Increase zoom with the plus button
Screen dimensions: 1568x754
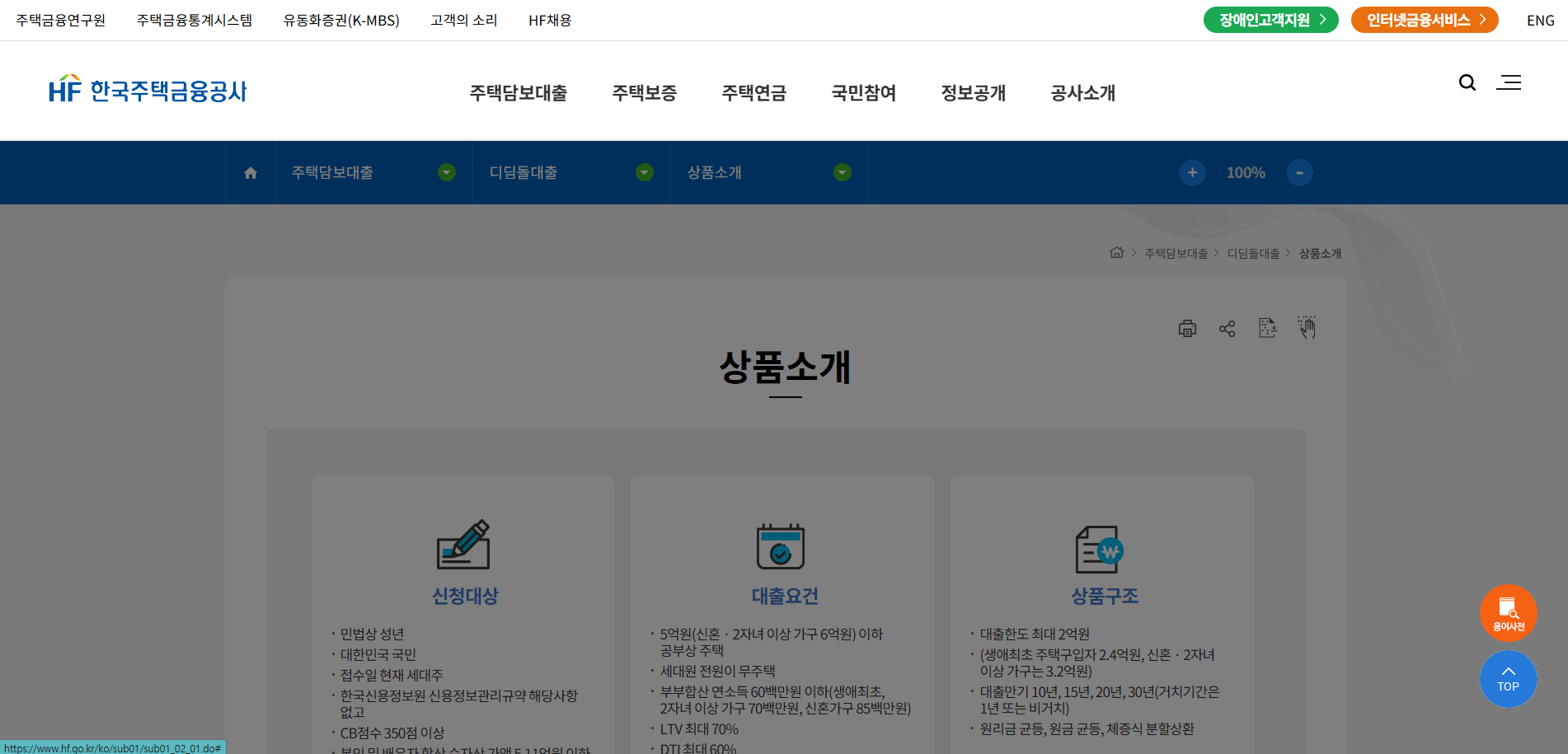coord(1192,173)
